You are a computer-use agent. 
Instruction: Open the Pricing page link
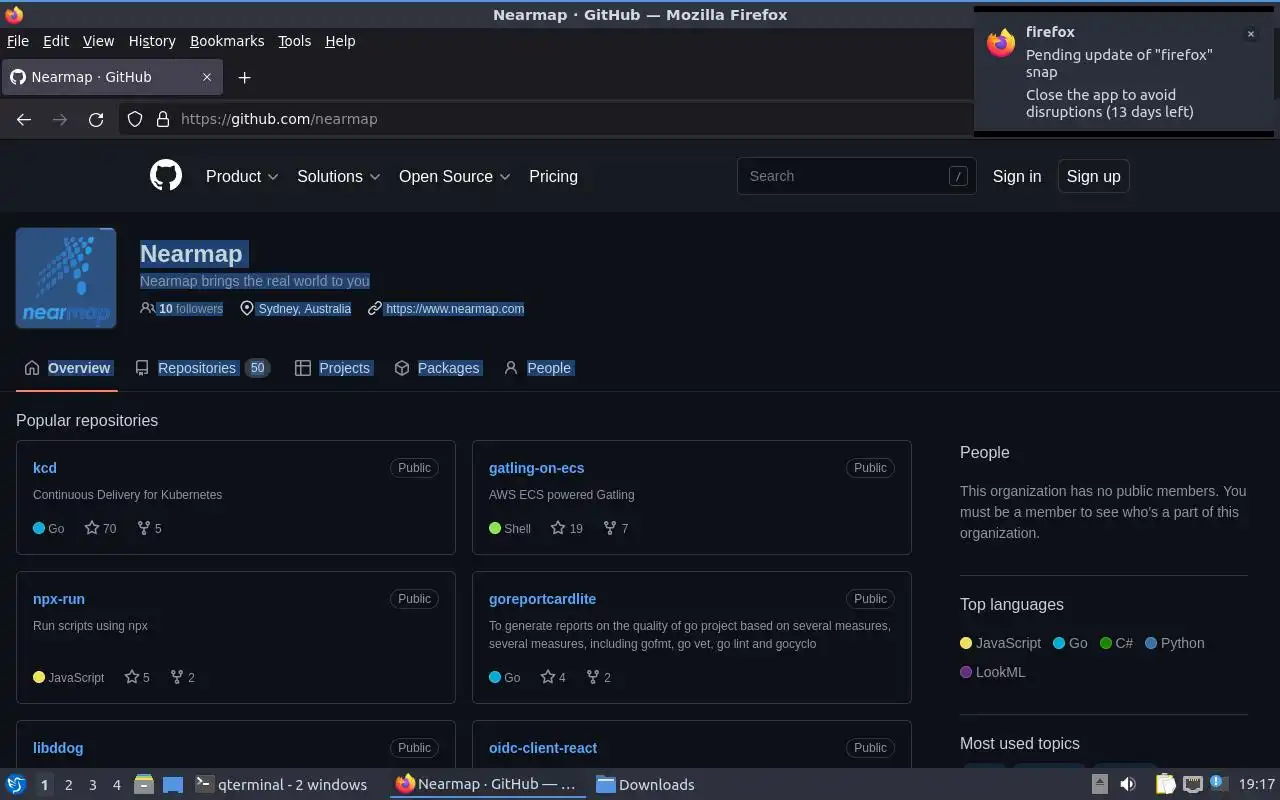pyautogui.click(x=553, y=176)
